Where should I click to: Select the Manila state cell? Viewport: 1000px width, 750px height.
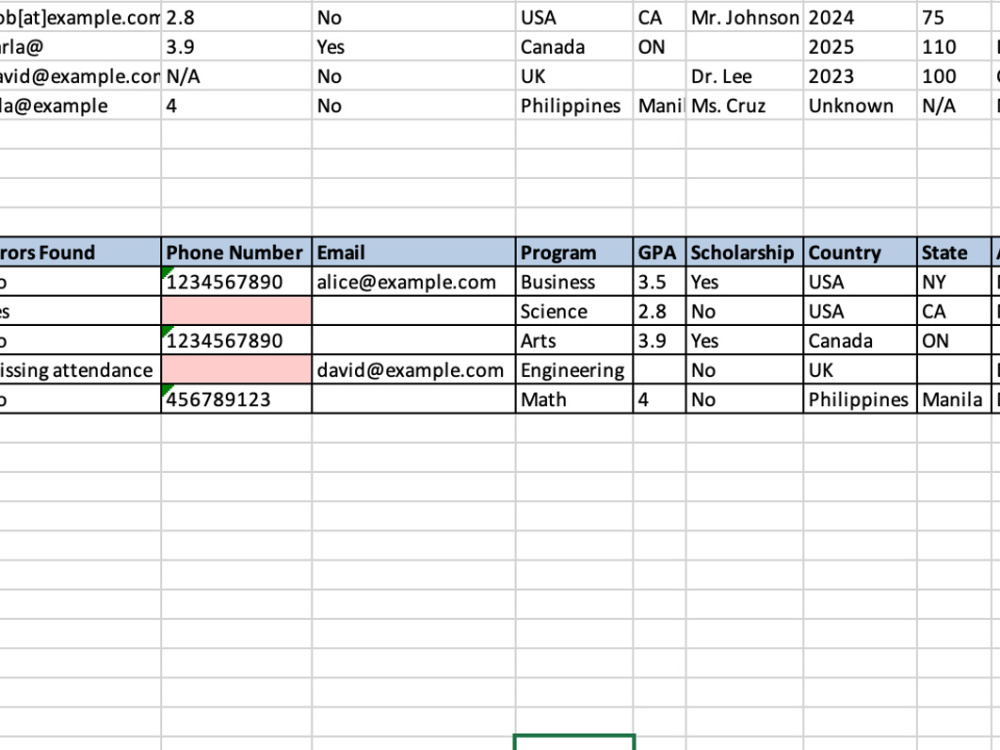click(x=954, y=399)
